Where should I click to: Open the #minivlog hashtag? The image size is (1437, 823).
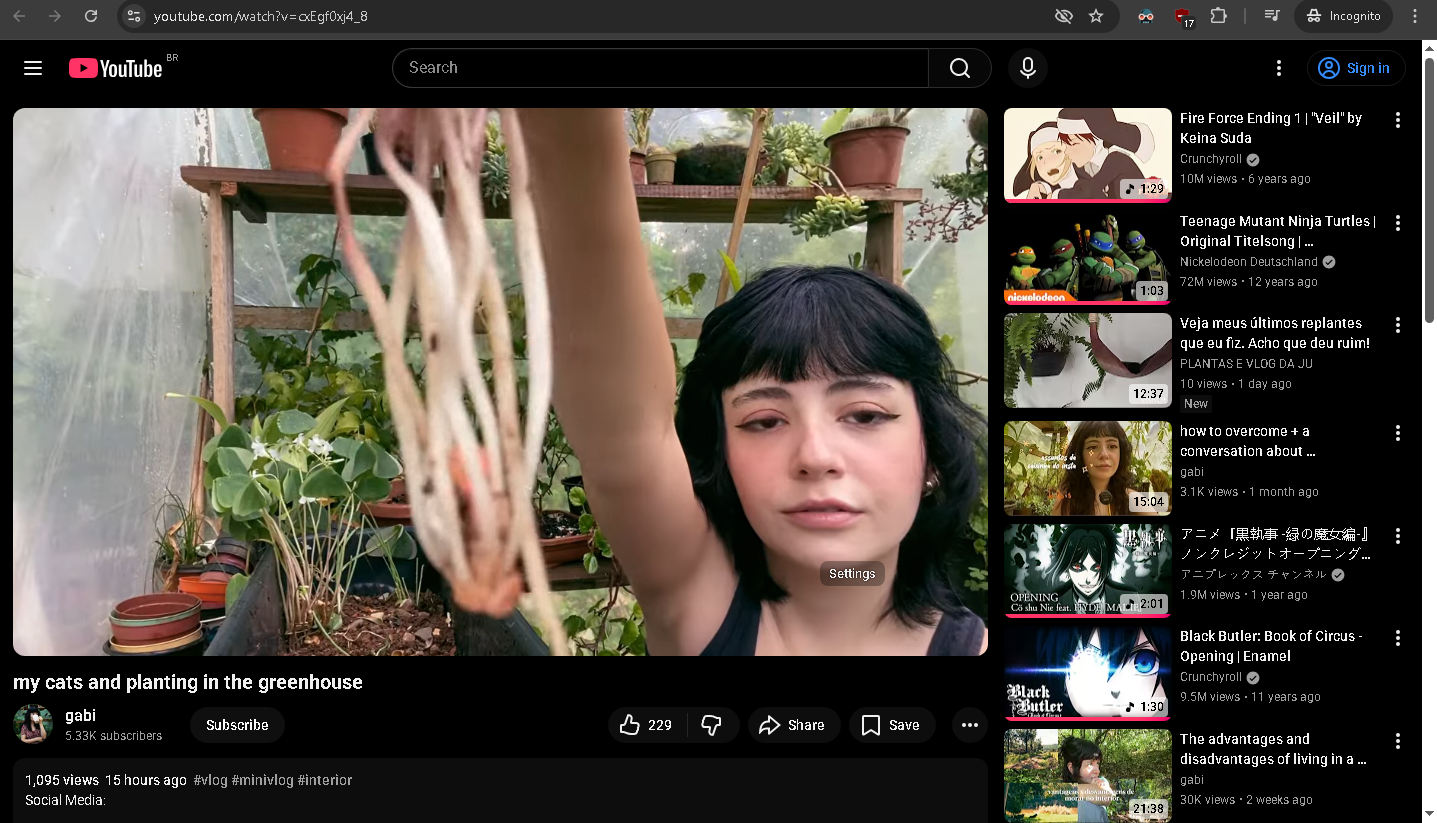tap(262, 780)
